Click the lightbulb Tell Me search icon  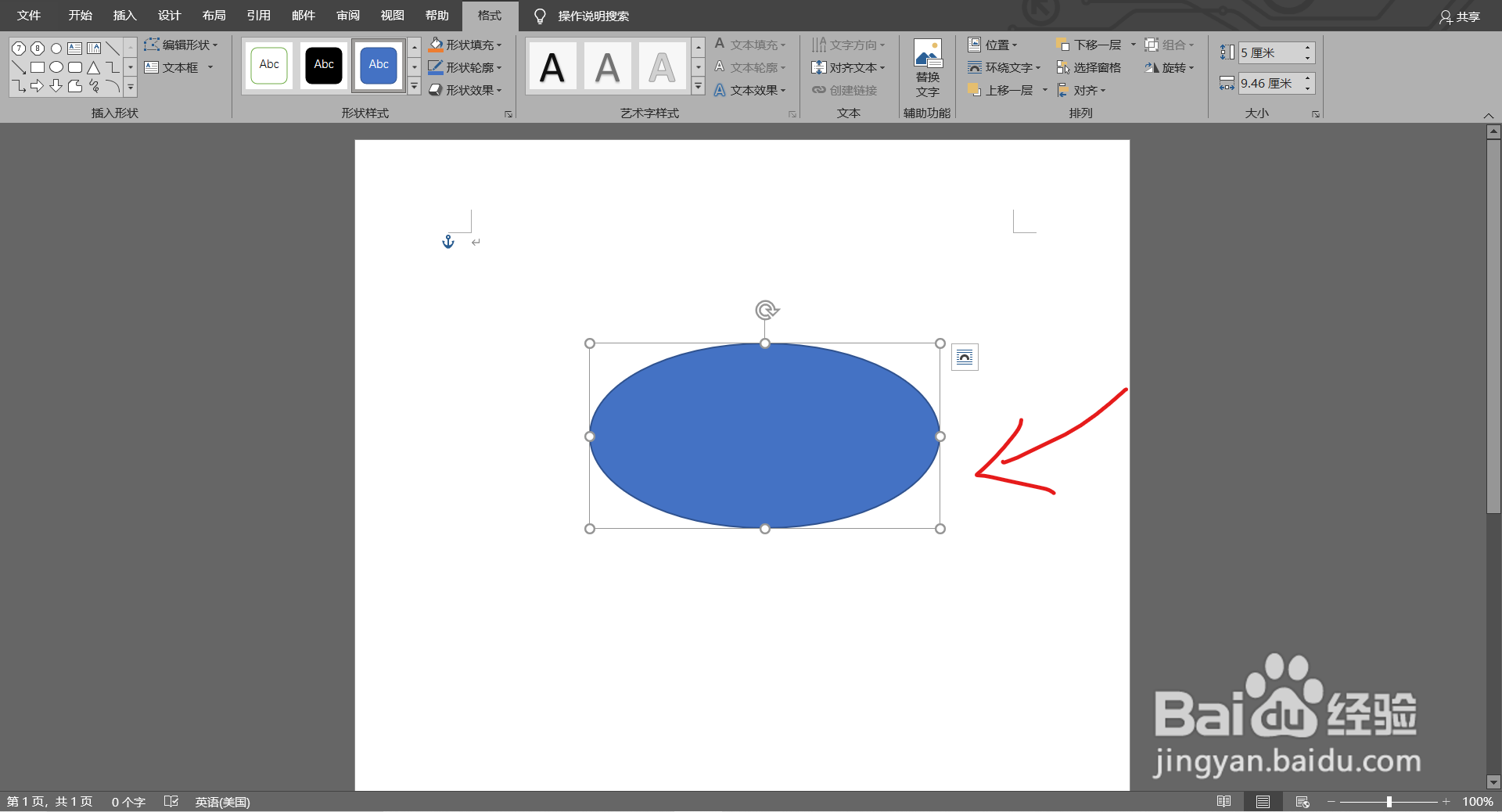(539, 16)
